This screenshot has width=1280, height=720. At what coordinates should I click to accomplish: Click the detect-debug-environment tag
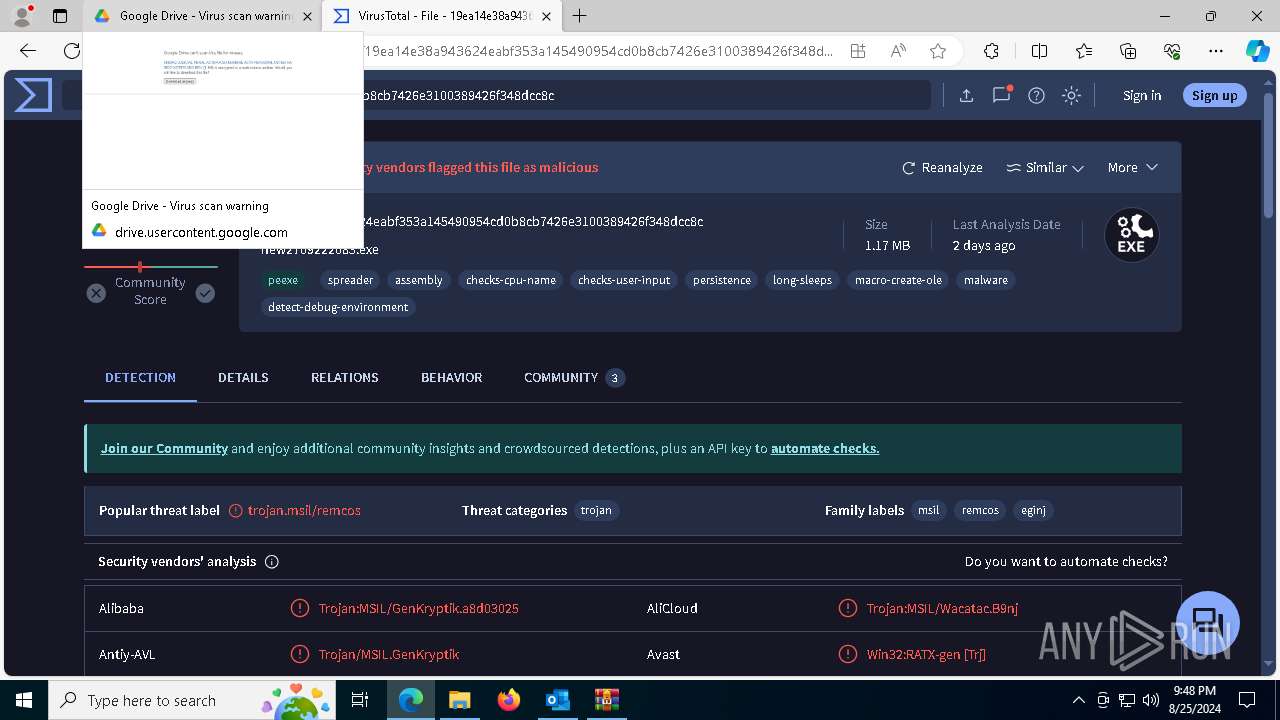click(338, 307)
